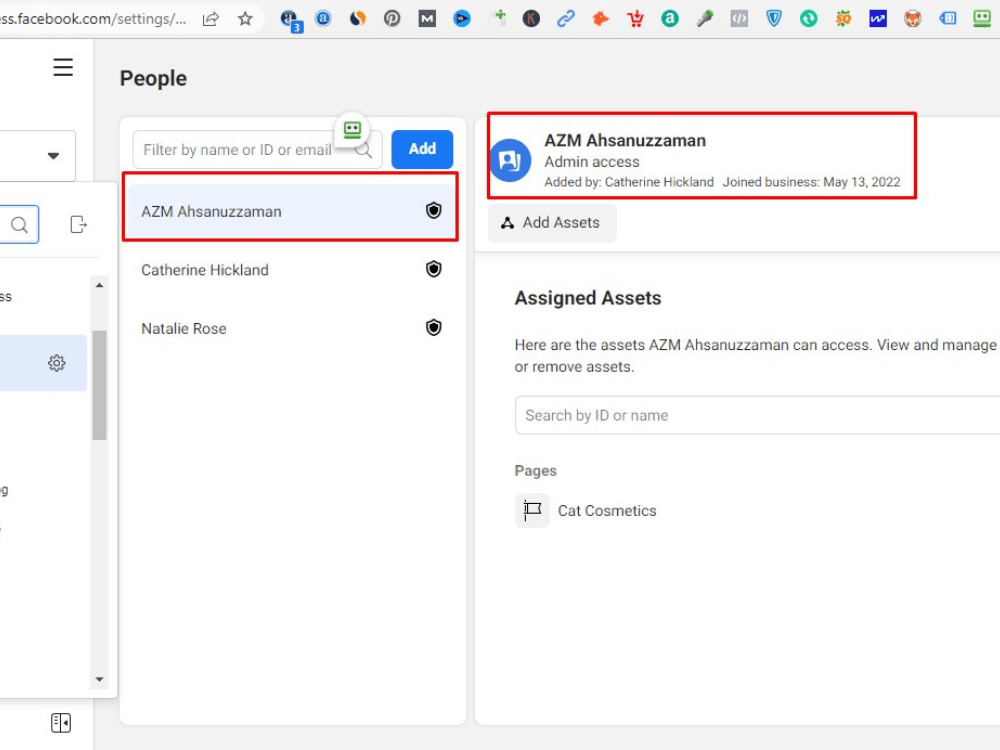This screenshot has width=1000, height=750.
Task: Open settings gear in the sidebar
Action: 57,363
